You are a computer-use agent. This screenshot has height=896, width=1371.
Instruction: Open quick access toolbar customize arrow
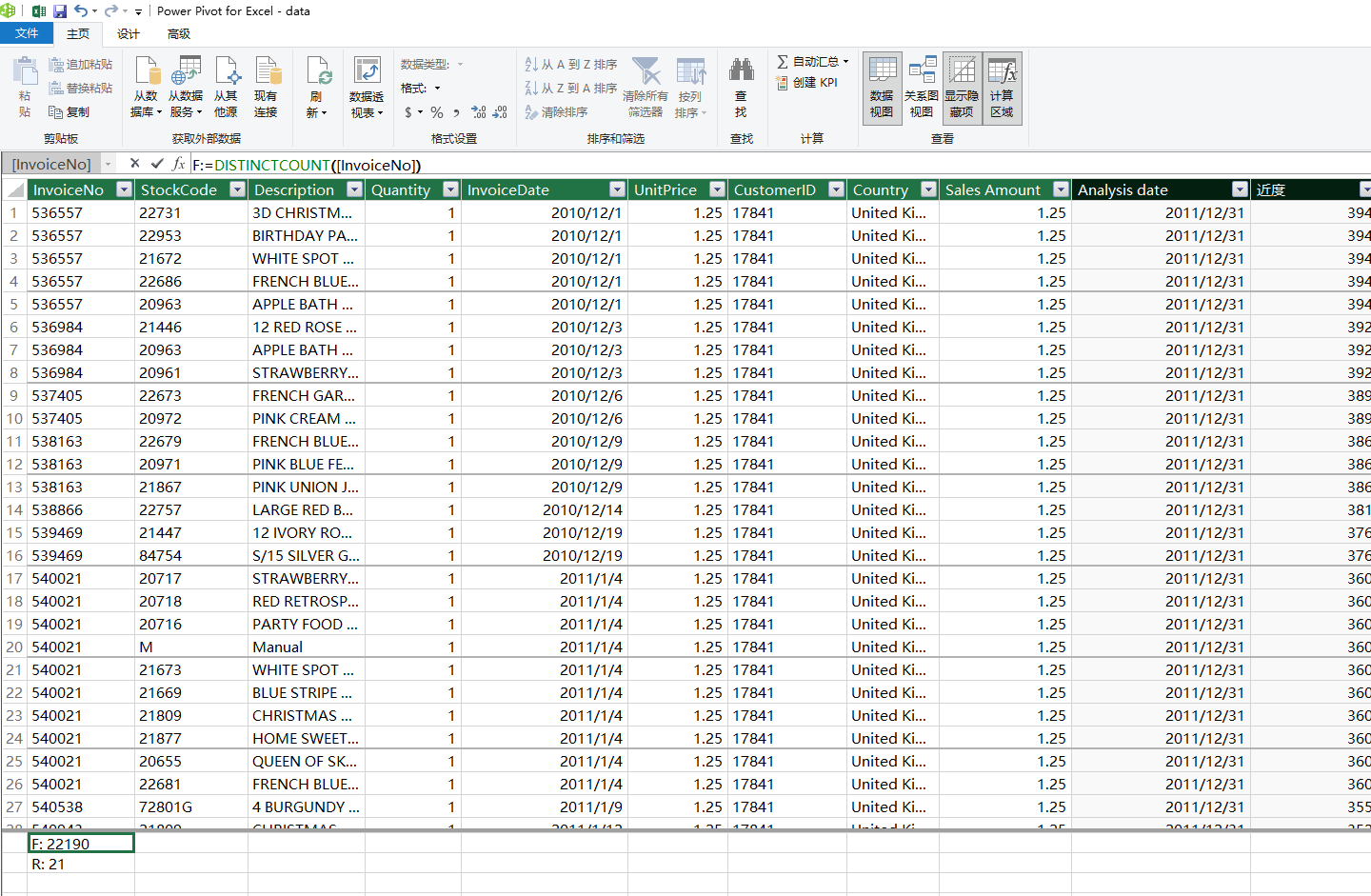tap(138, 11)
